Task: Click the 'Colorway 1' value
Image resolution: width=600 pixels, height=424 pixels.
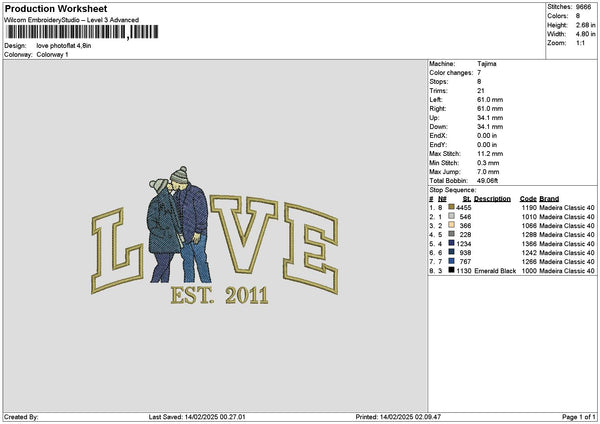Action: click(52, 55)
